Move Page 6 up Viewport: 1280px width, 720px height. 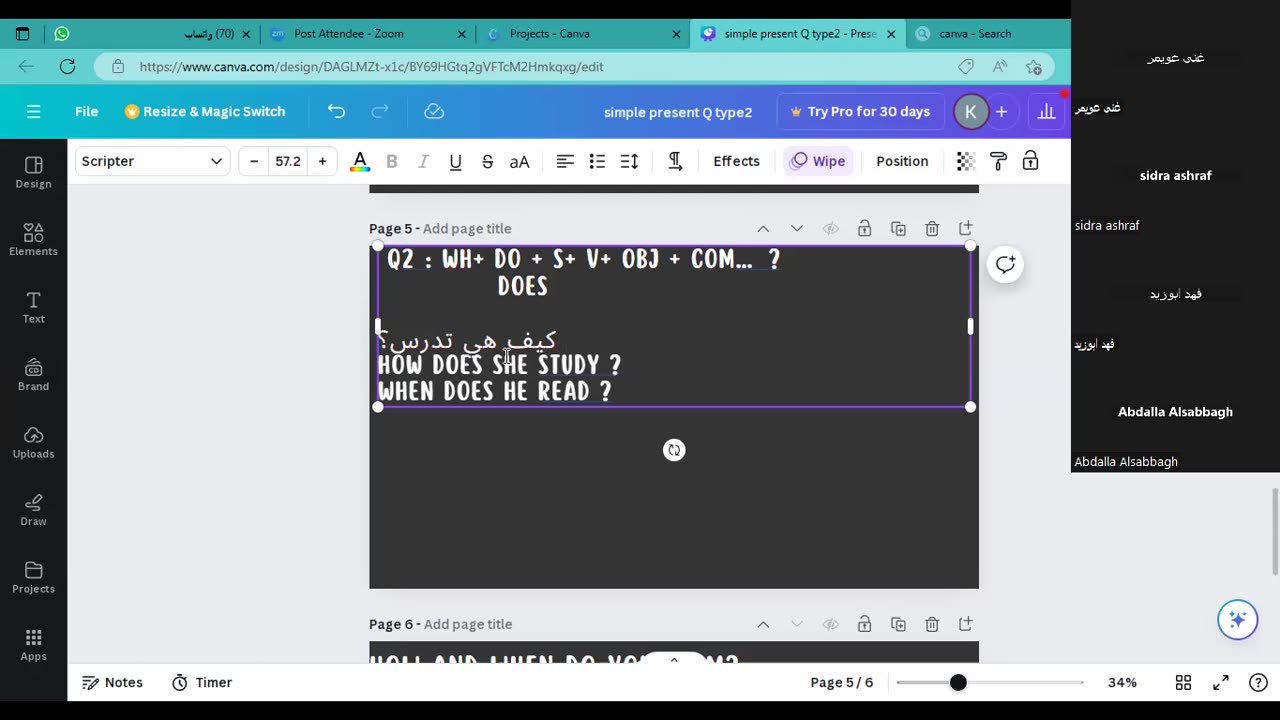763,624
